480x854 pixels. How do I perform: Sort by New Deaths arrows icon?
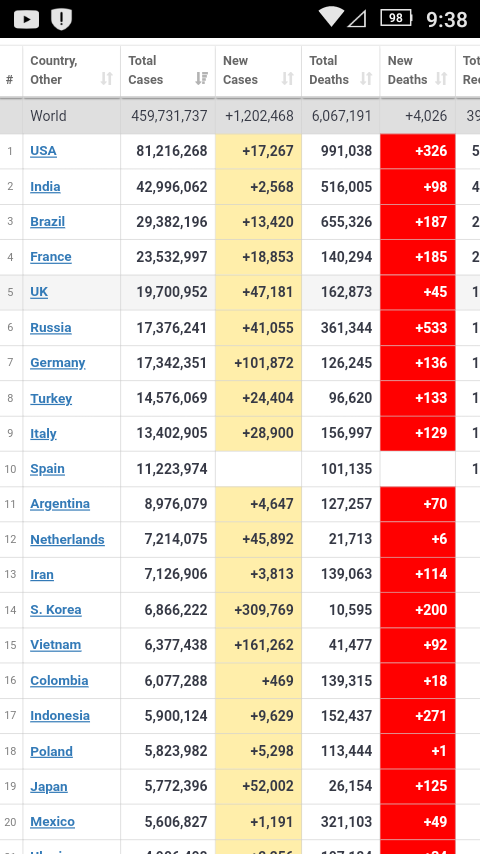tap(441, 79)
